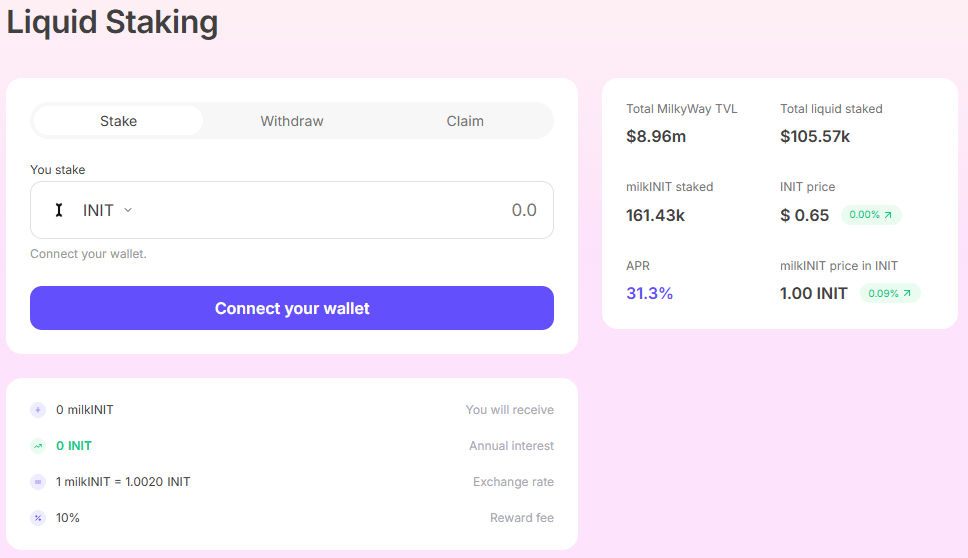Click the exchange rate equals icon
Image resolution: width=968 pixels, height=558 pixels.
[x=38, y=482]
